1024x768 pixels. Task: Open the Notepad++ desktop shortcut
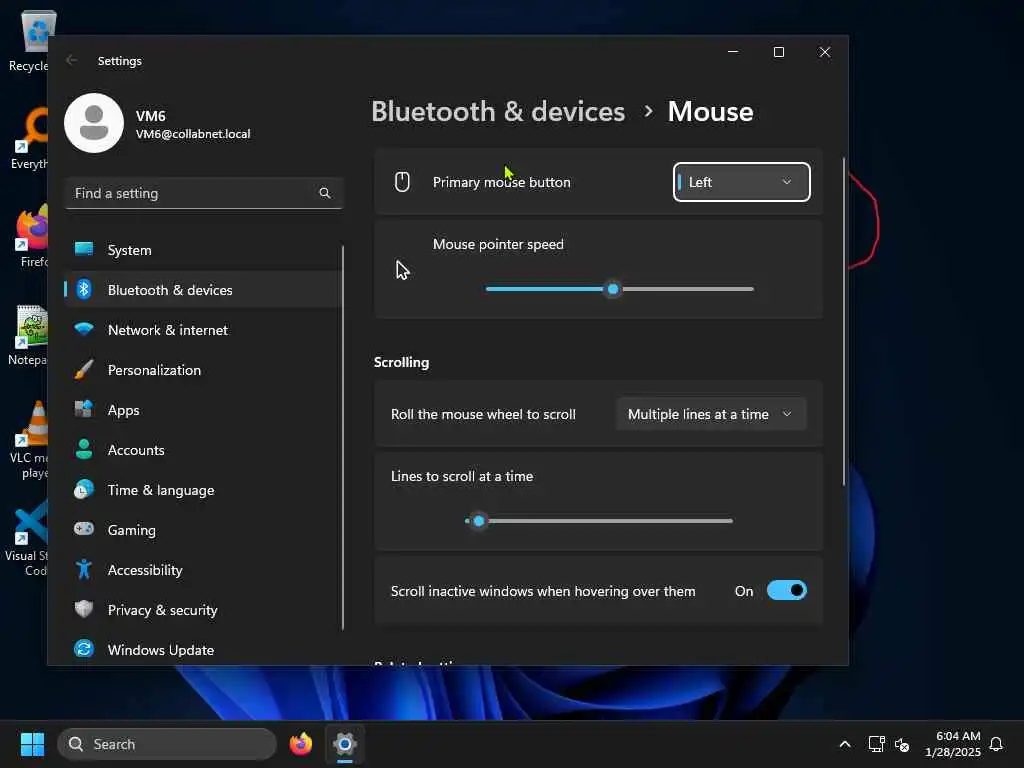point(29,336)
